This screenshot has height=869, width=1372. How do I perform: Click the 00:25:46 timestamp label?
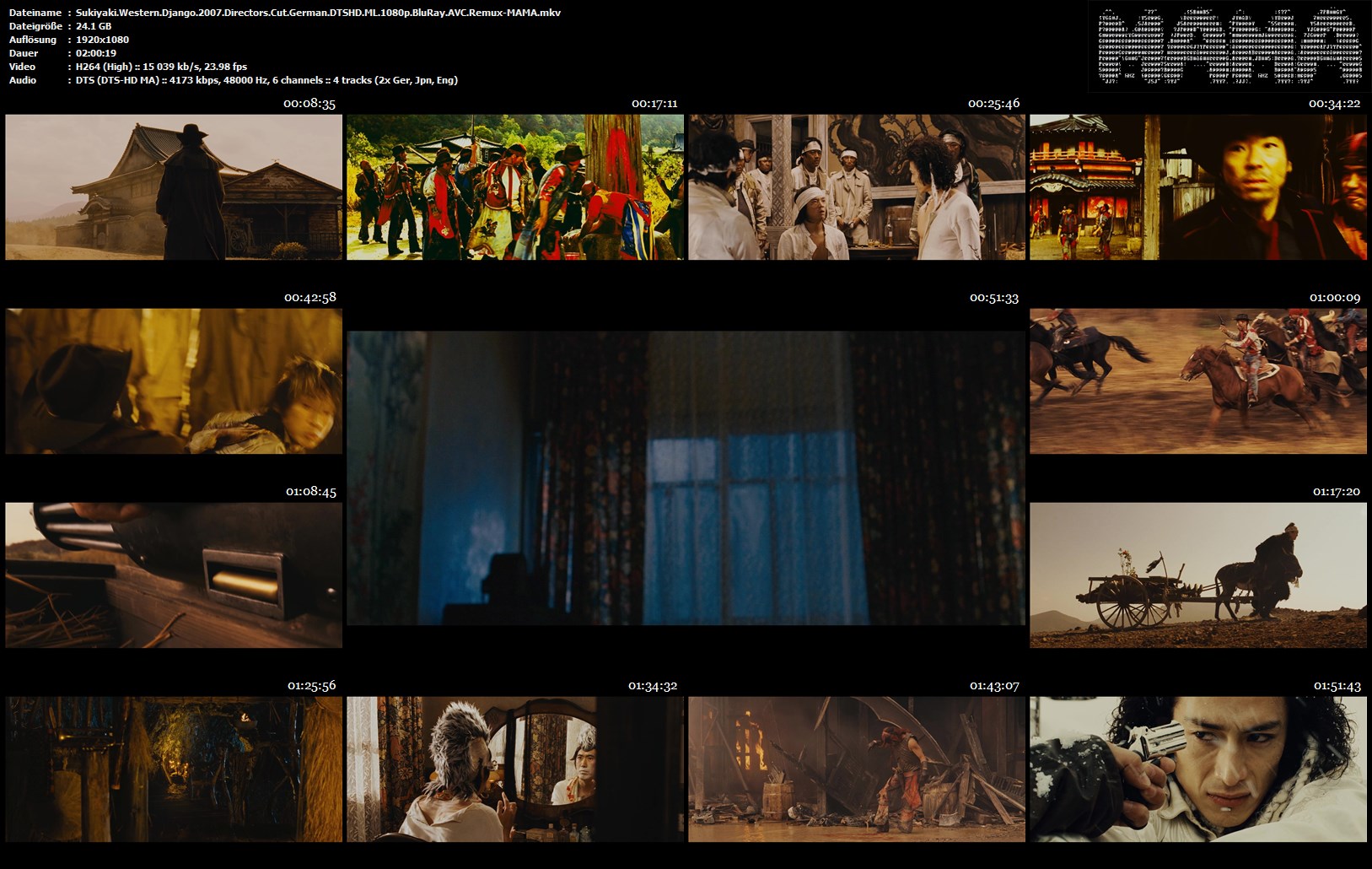point(994,104)
